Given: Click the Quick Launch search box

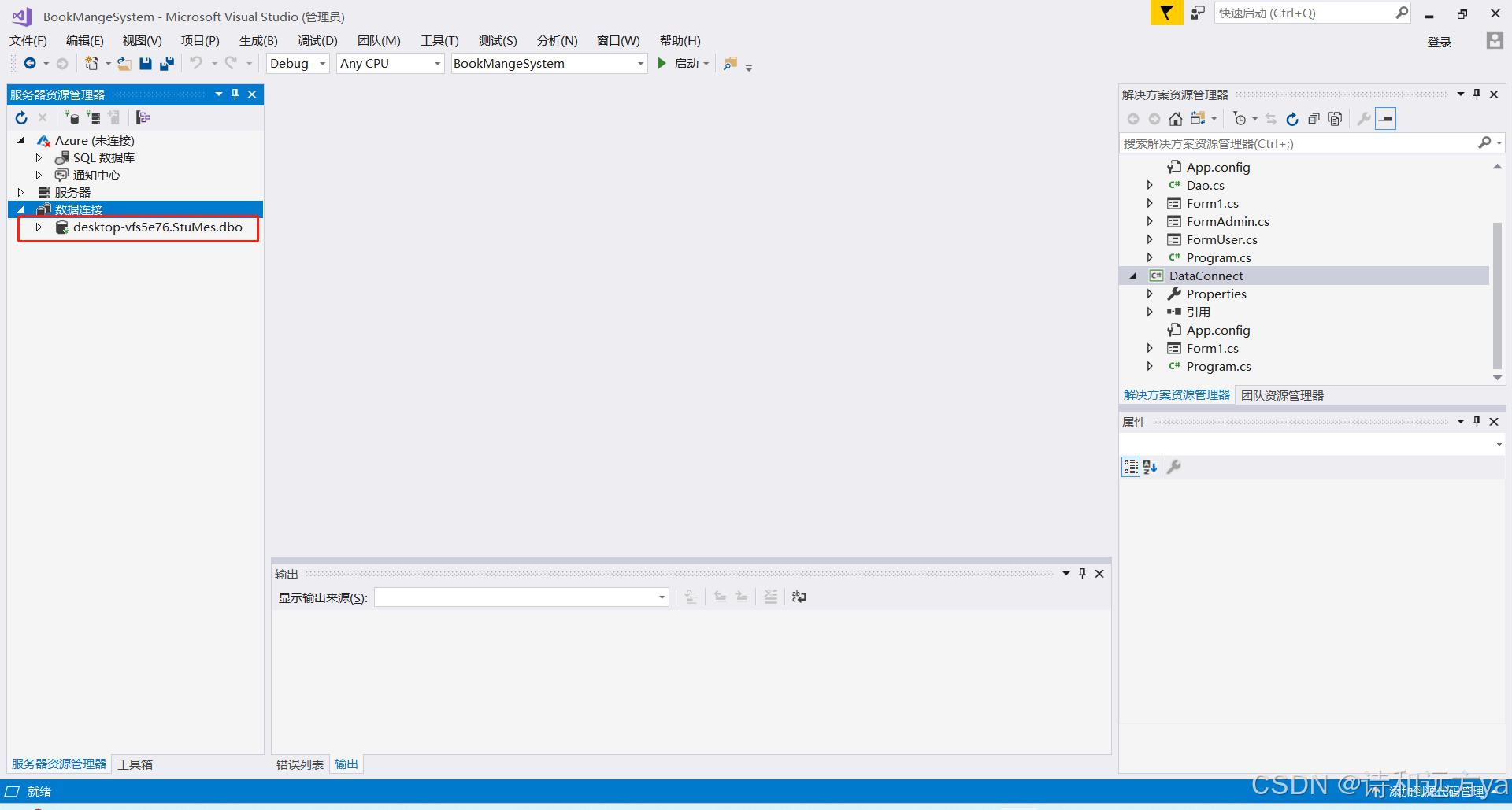Looking at the screenshot, I should click(x=1306, y=13).
